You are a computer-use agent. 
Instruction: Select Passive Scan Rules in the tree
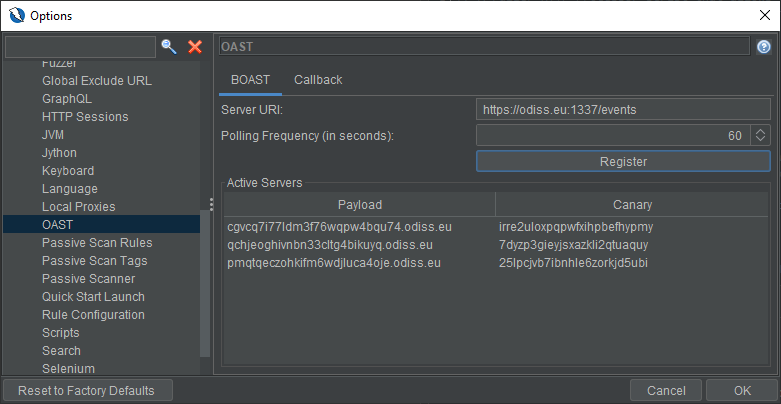tap(97, 243)
